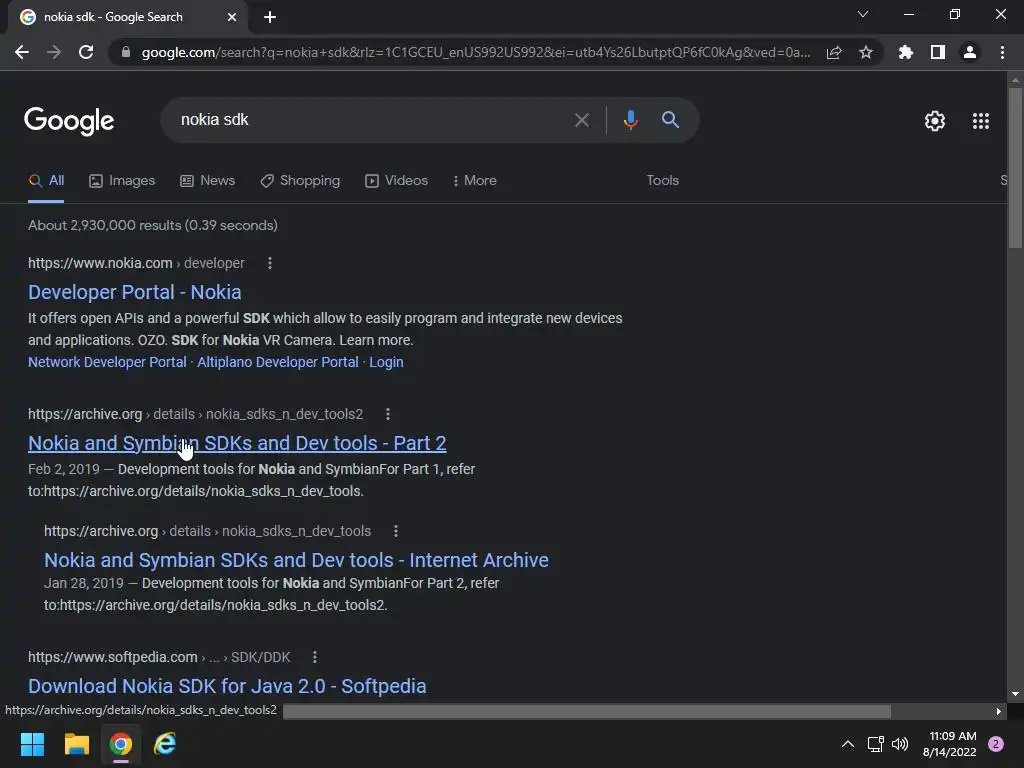Open Nokia and Symbian SDKs - Internet Archive result
This screenshot has width=1024, height=768.
[296, 560]
